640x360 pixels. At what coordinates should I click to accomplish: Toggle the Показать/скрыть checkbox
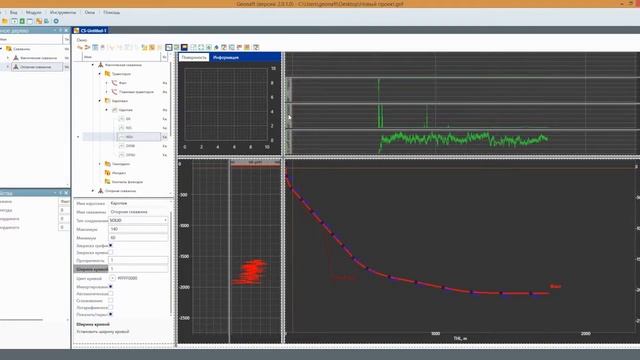tap(111, 314)
